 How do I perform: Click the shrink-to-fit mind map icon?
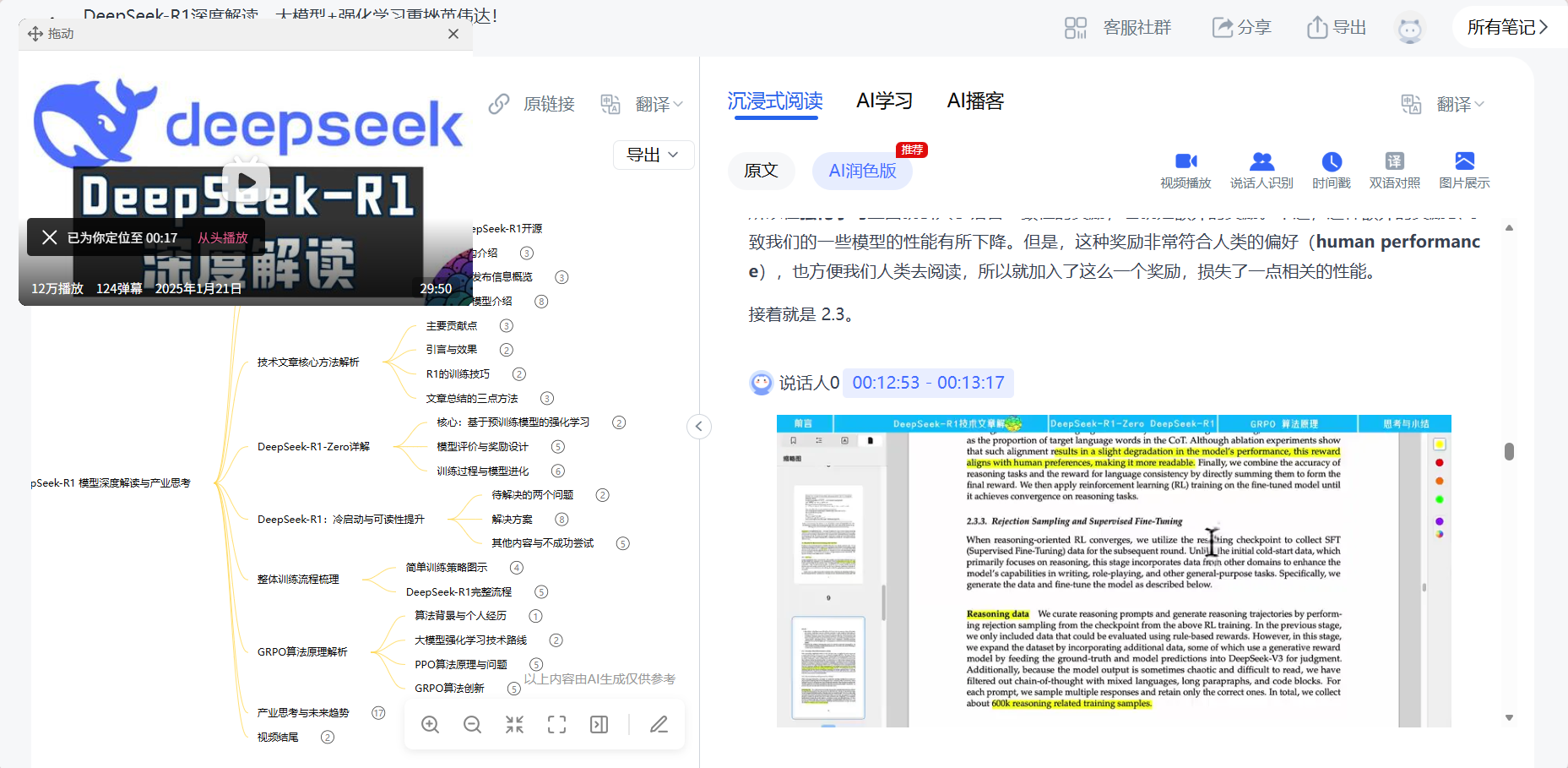coord(515,725)
